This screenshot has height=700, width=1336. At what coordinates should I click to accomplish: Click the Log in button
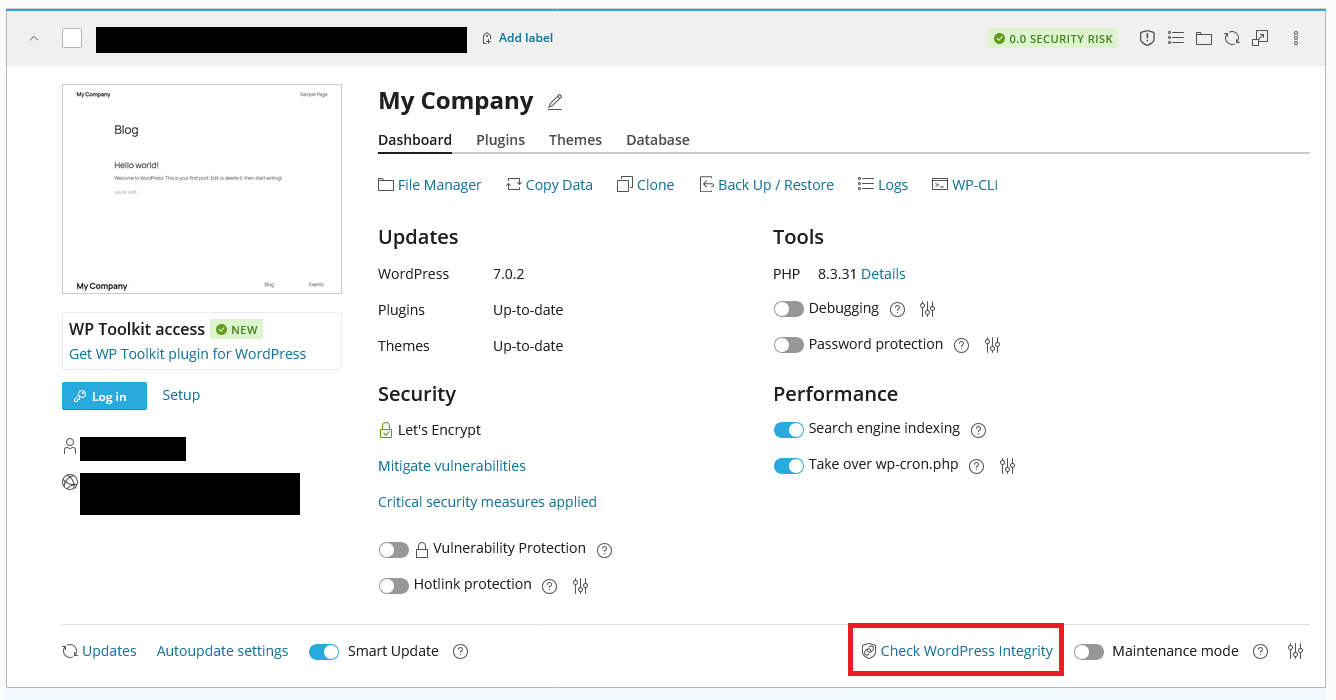point(104,396)
